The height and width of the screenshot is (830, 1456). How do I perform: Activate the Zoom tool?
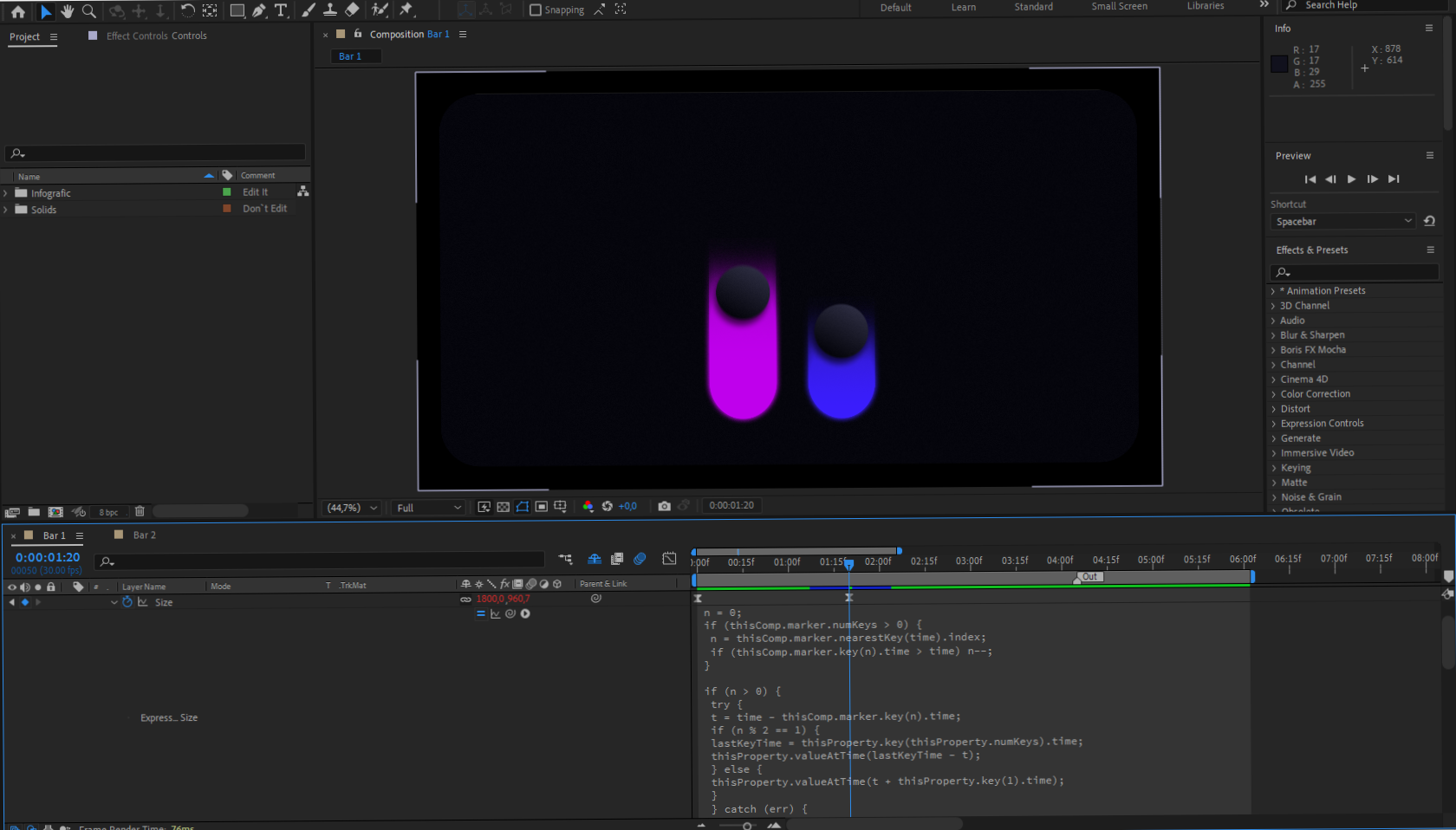tap(89, 10)
